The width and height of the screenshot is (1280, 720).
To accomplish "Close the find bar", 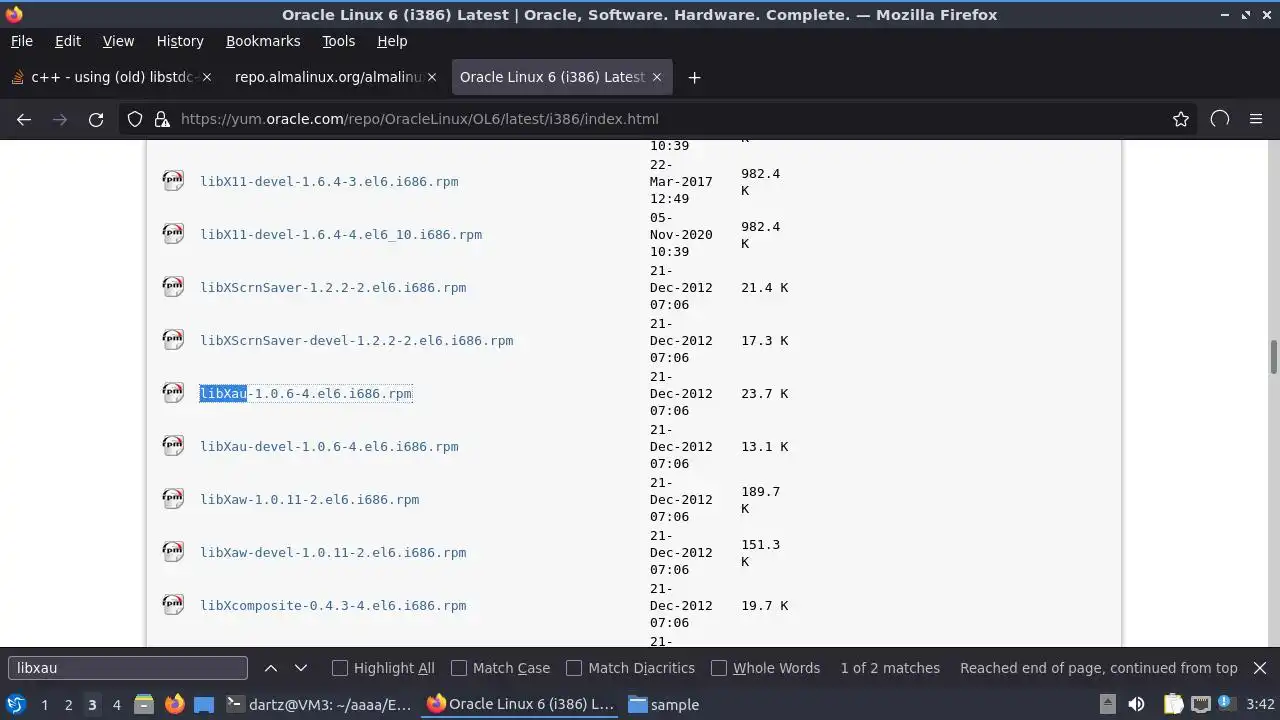I will 1260,668.
